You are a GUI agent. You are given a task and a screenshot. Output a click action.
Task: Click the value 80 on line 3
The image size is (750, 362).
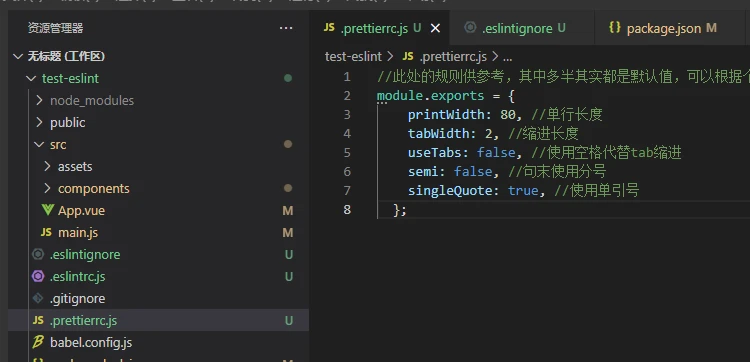(x=507, y=115)
